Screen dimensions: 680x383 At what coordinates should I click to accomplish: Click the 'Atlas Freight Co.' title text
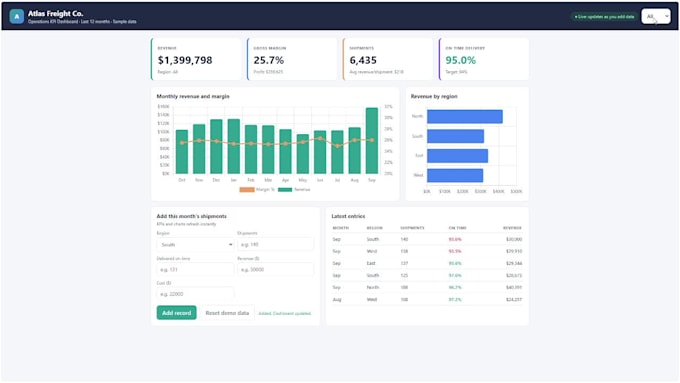click(56, 13)
